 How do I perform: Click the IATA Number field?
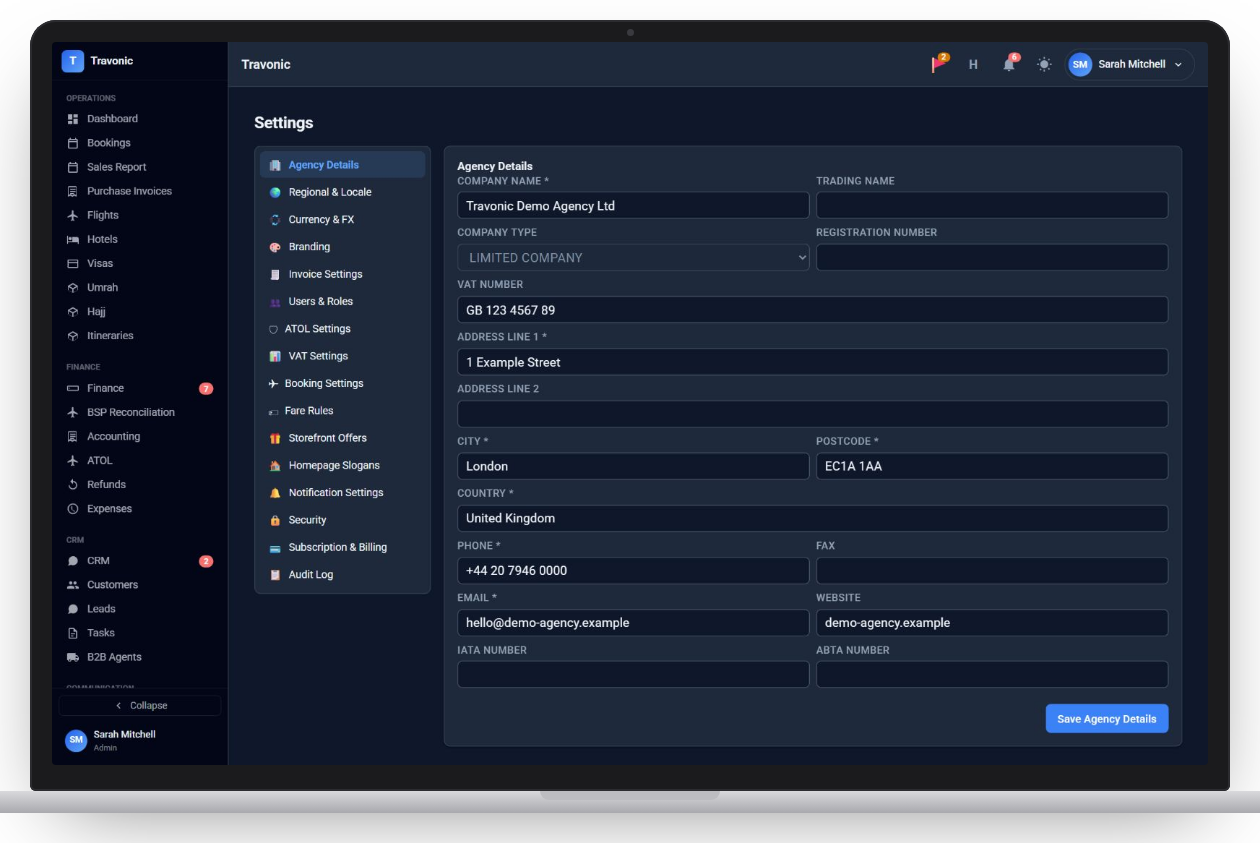(x=633, y=674)
